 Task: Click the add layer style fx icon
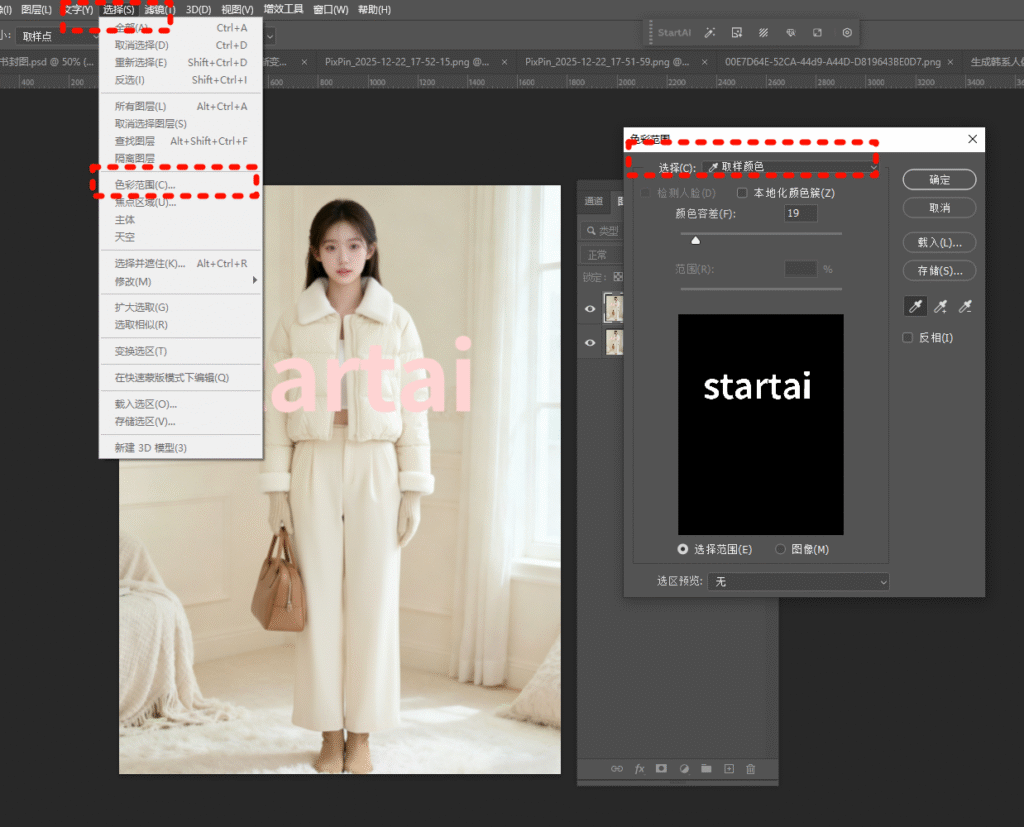[x=640, y=768]
